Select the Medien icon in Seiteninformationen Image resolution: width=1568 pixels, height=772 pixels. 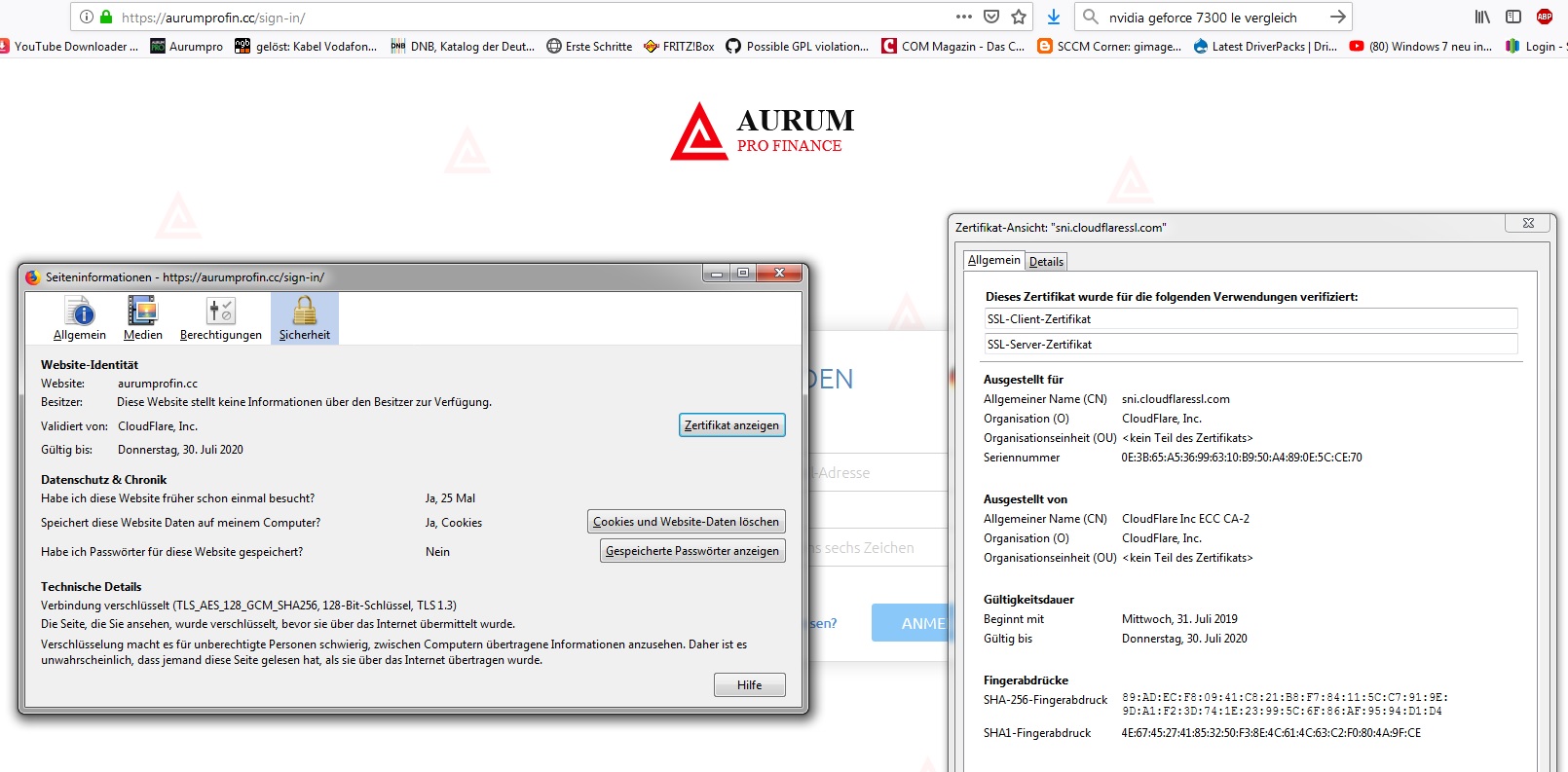143,318
